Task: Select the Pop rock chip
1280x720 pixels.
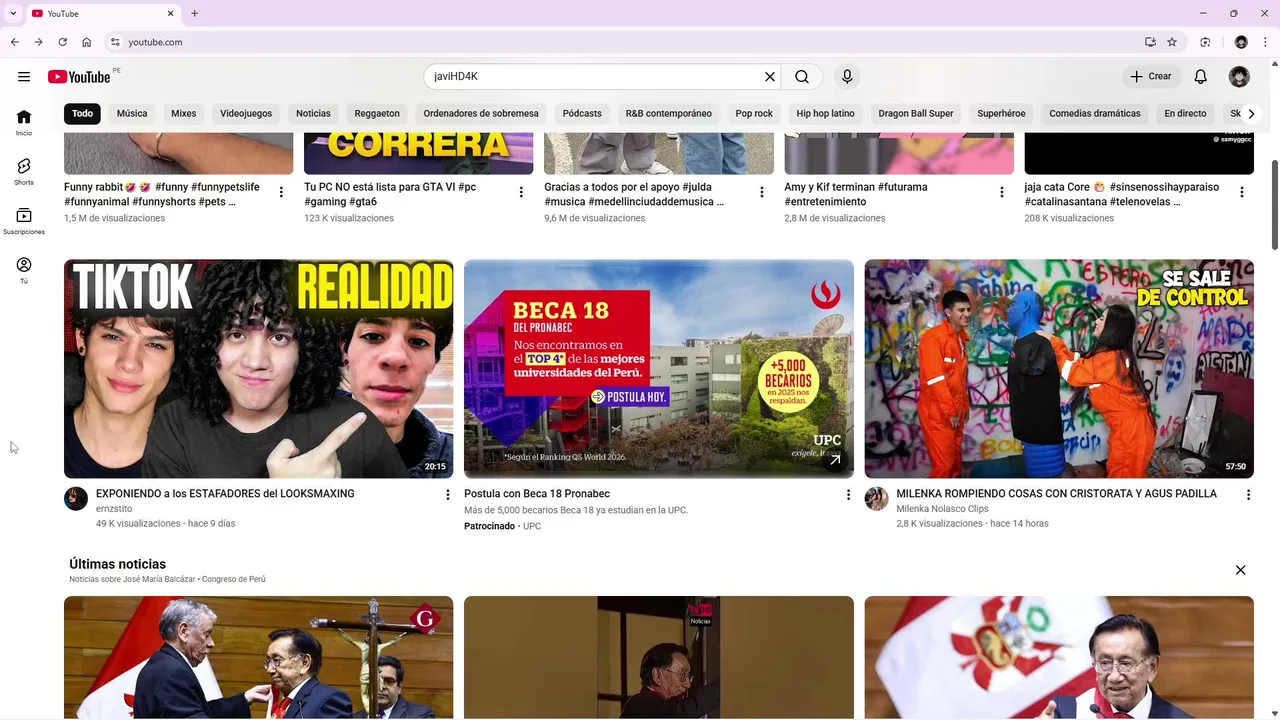Action: pyautogui.click(x=754, y=114)
